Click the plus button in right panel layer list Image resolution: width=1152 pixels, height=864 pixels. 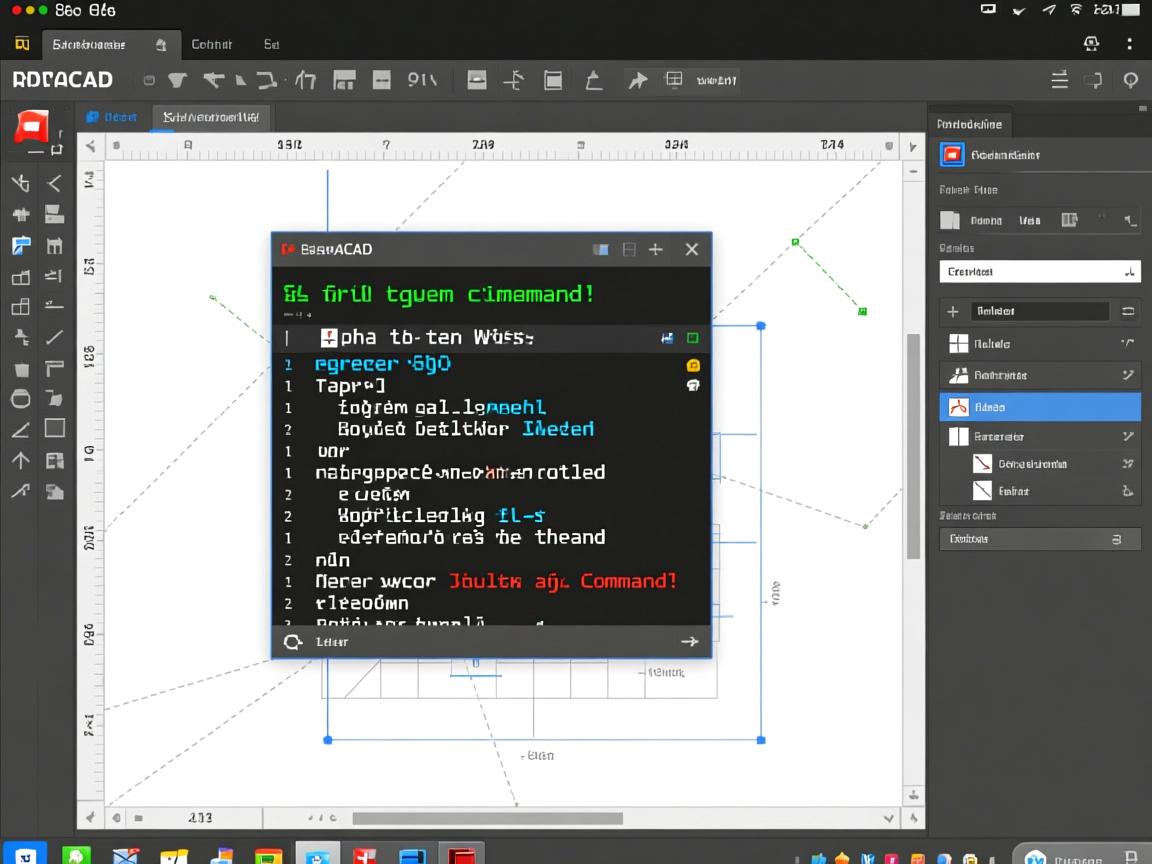pos(953,311)
